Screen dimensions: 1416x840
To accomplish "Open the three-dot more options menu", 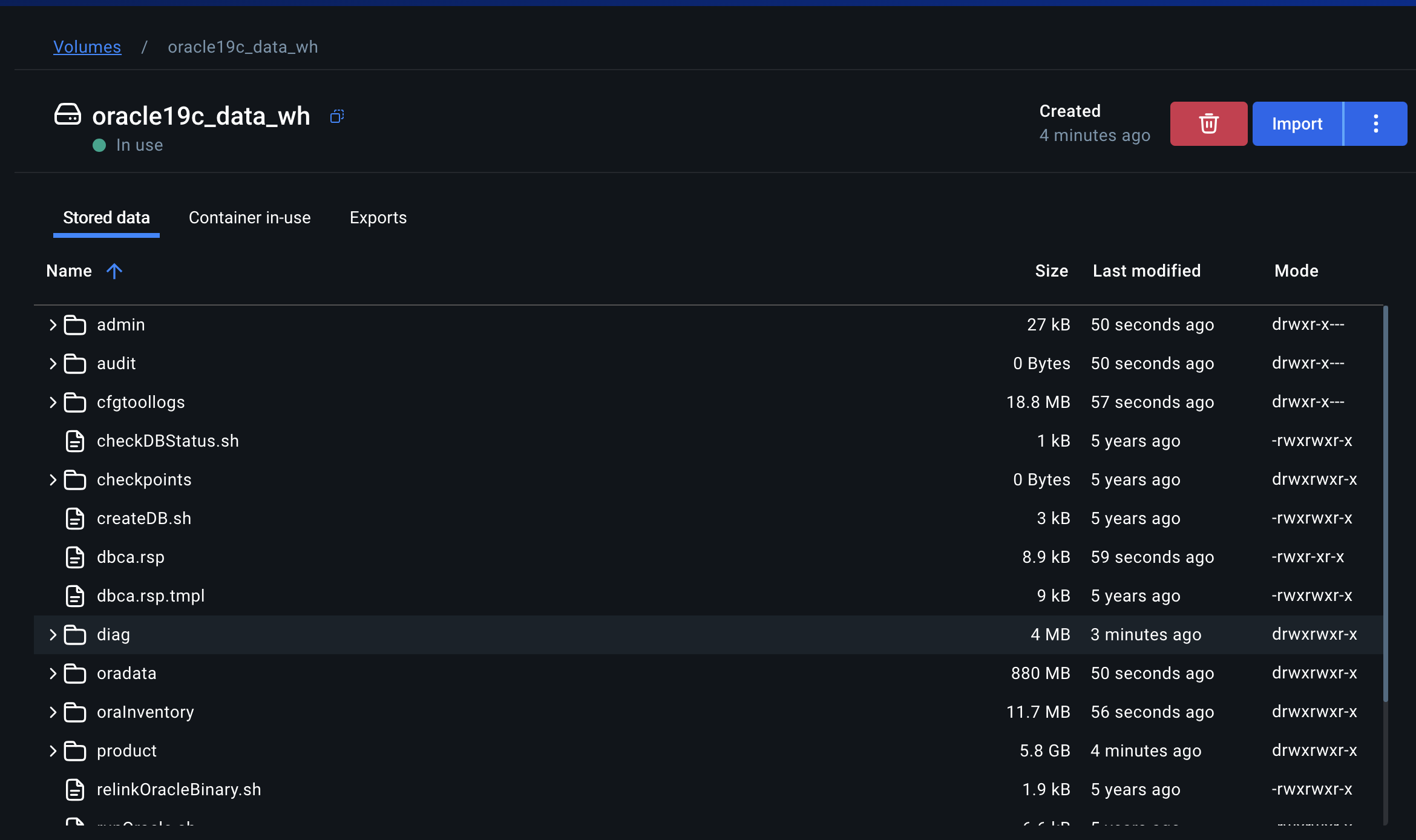I will (x=1375, y=123).
